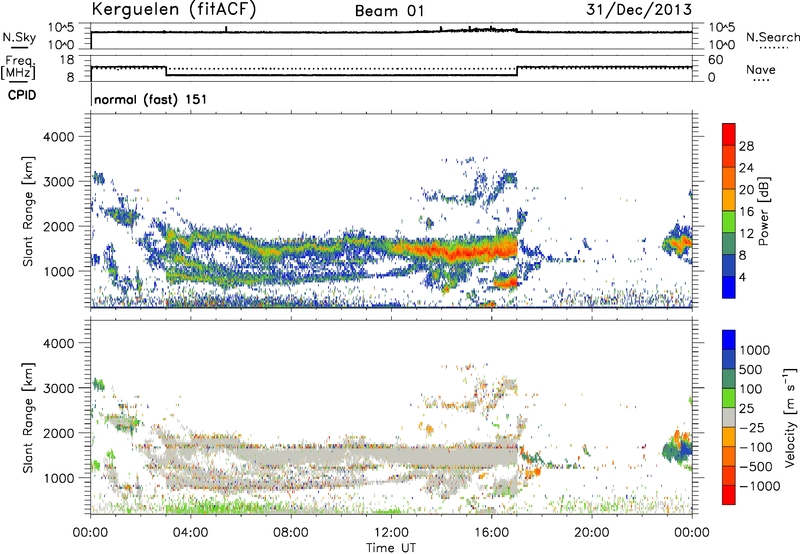This screenshot has width=800, height=554.
Task: Click the '08:00' time axis tick
Action: [x=291, y=533]
